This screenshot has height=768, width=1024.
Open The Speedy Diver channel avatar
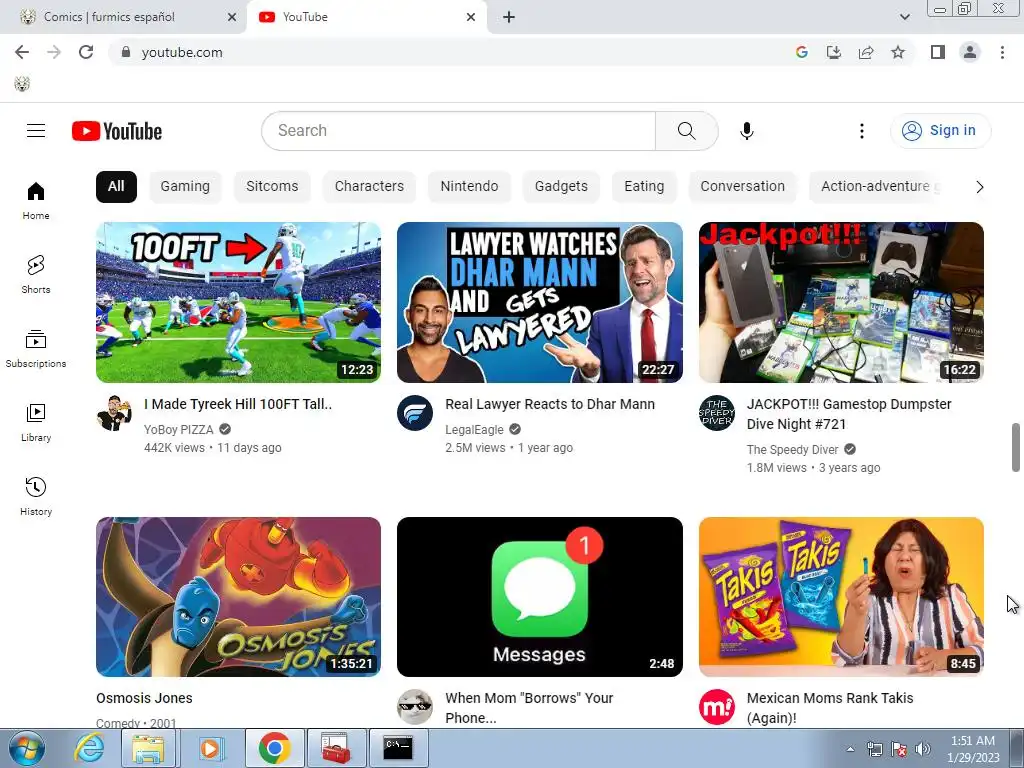pos(716,413)
